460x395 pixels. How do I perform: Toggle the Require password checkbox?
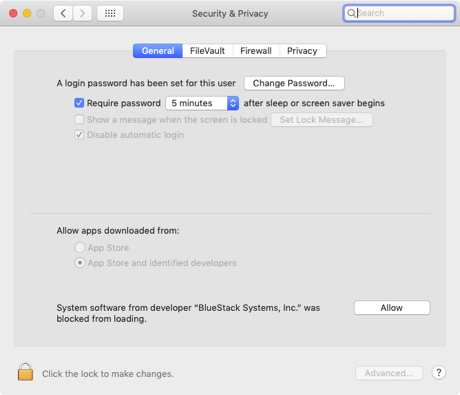point(79,103)
